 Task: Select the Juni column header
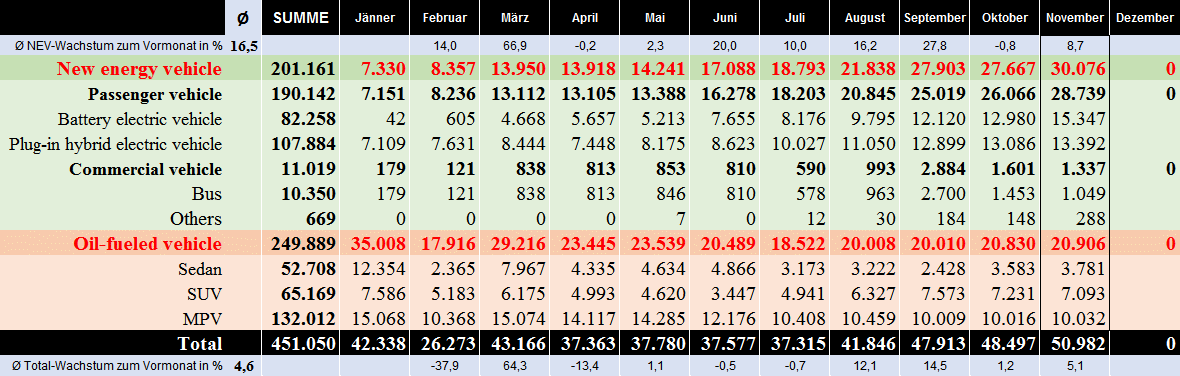pyautogui.click(x=724, y=17)
